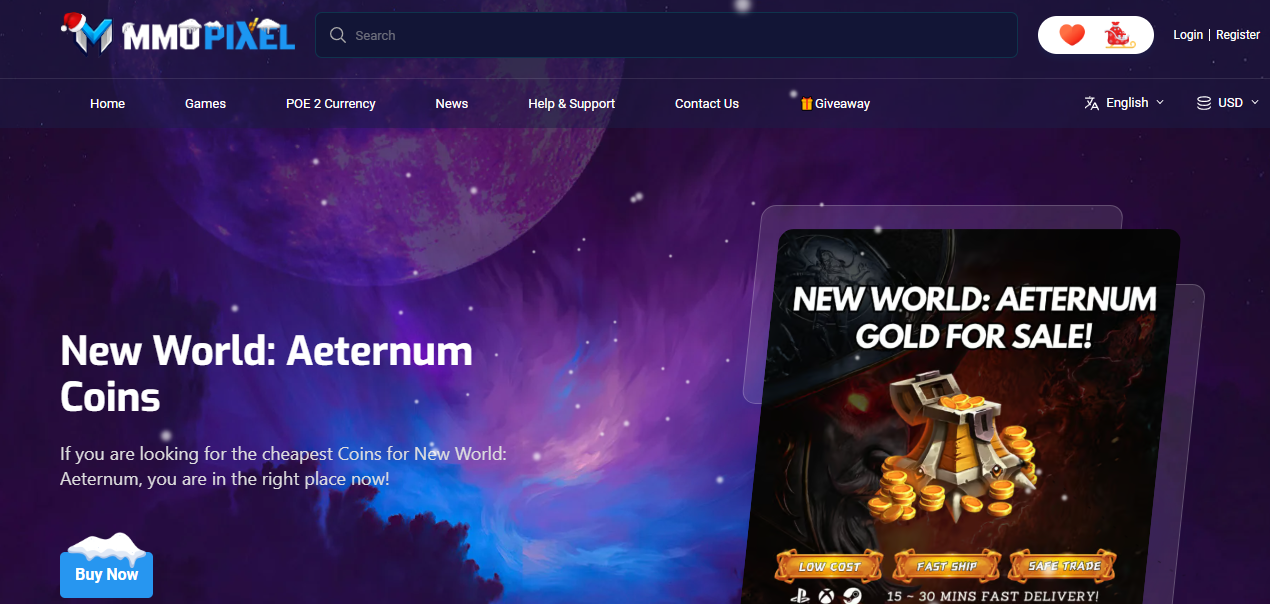Click the Fast Ship badge
Viewport: 1270px width, 604px height.
[946, 566]
